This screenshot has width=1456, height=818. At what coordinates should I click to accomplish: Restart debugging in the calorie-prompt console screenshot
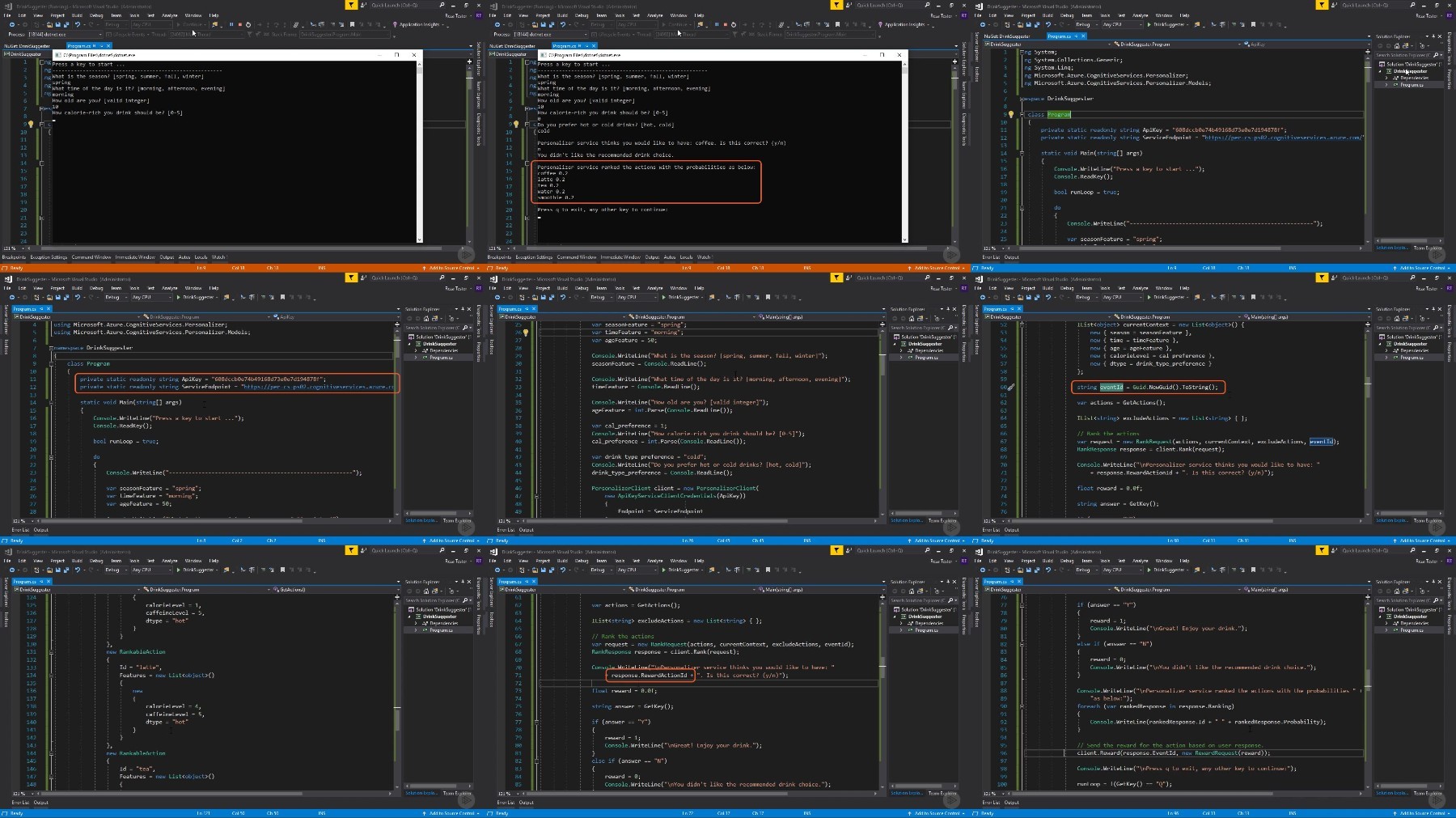[x=248, y=24]
